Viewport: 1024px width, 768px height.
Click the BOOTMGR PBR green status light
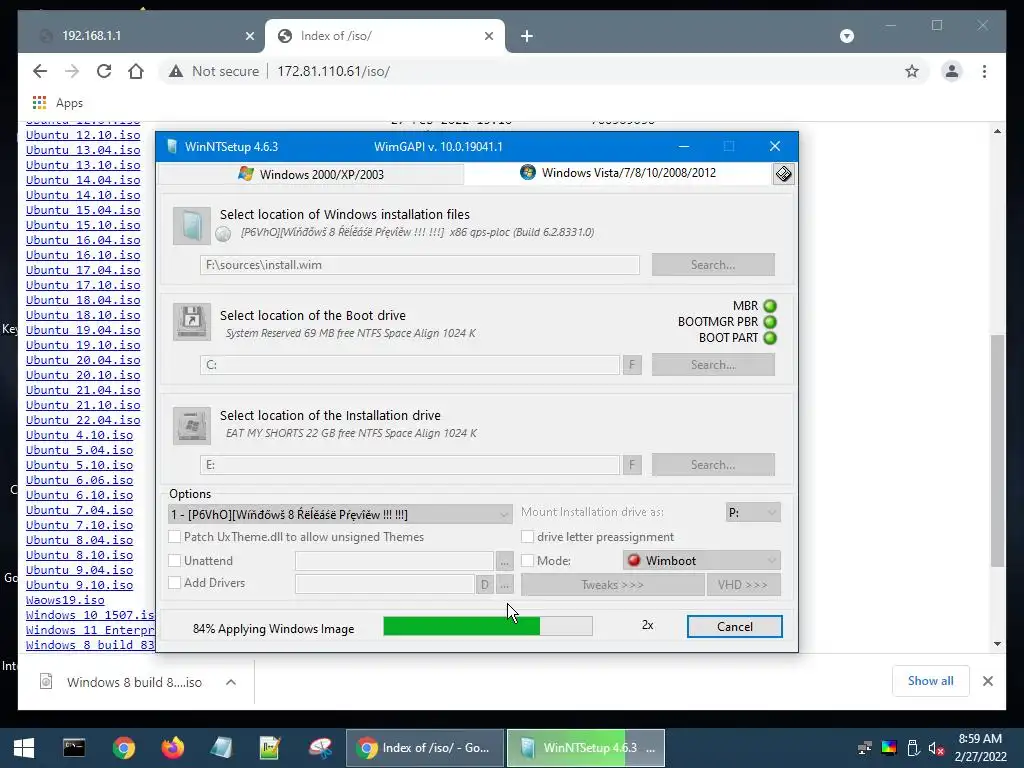click(x=770, y=322)
